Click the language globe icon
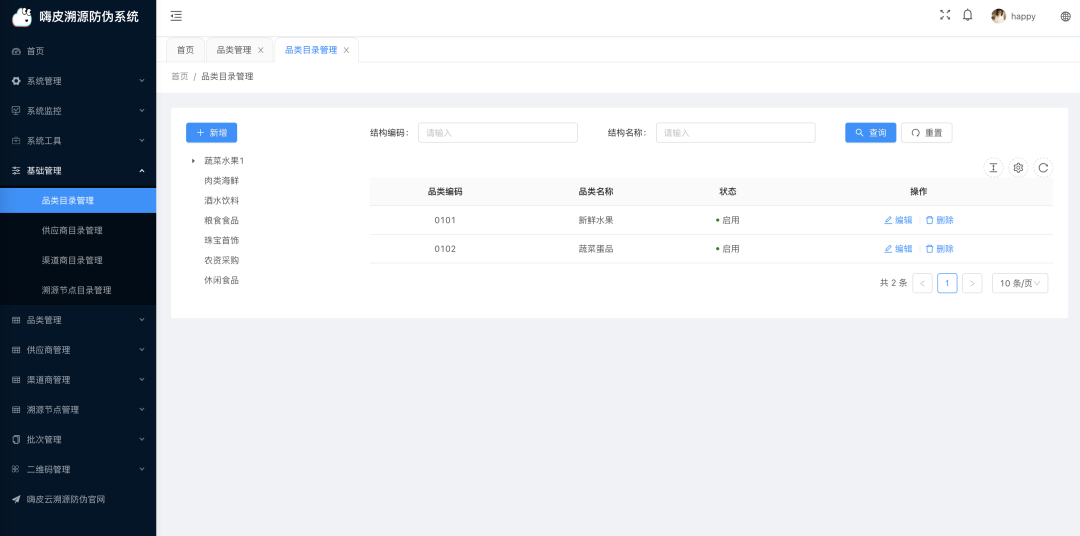The height and width of the screenshot is (536, 1080). (x=1065, y=16)
